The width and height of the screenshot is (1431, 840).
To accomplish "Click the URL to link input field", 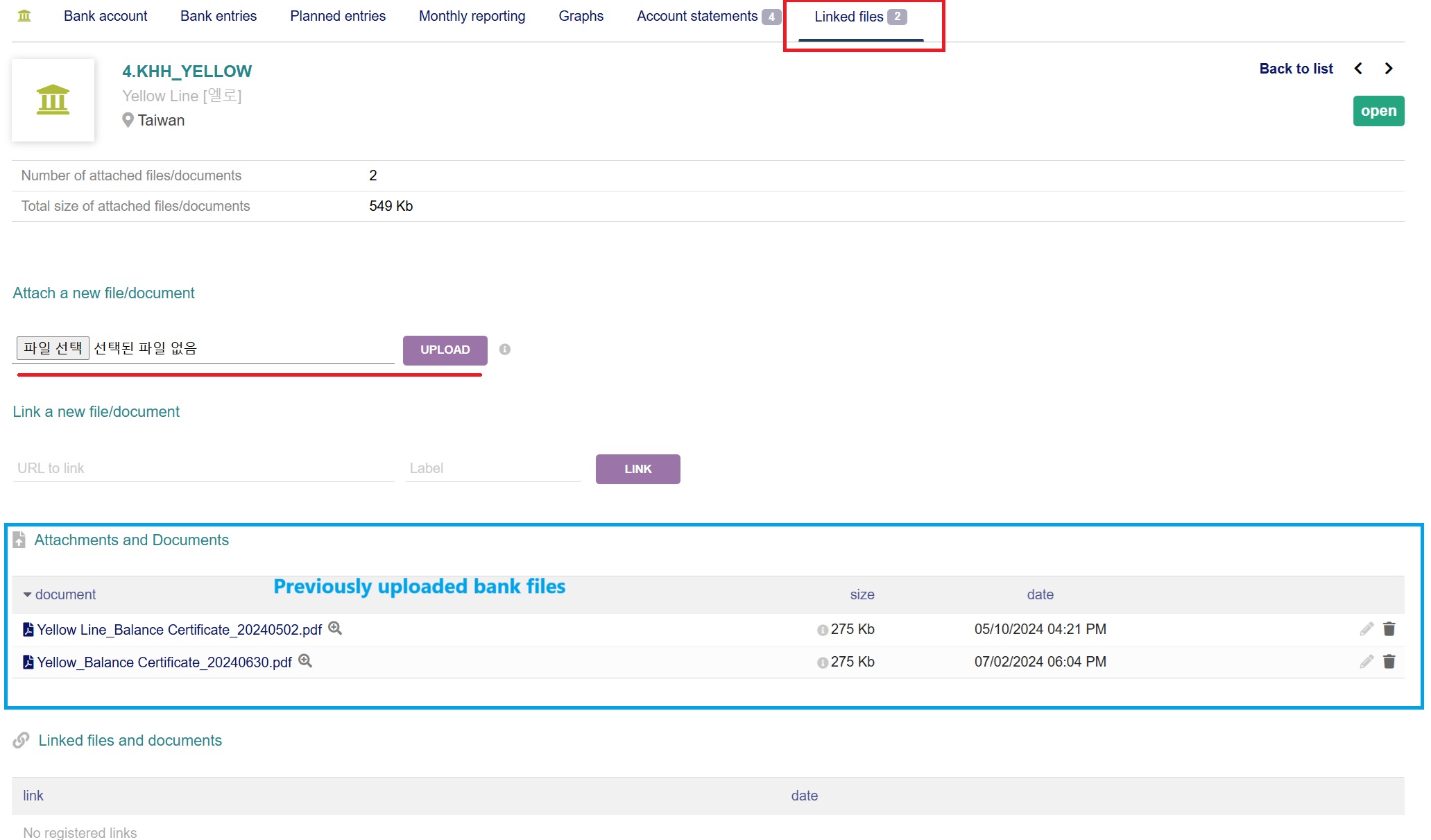I will (x=203, y=468).
